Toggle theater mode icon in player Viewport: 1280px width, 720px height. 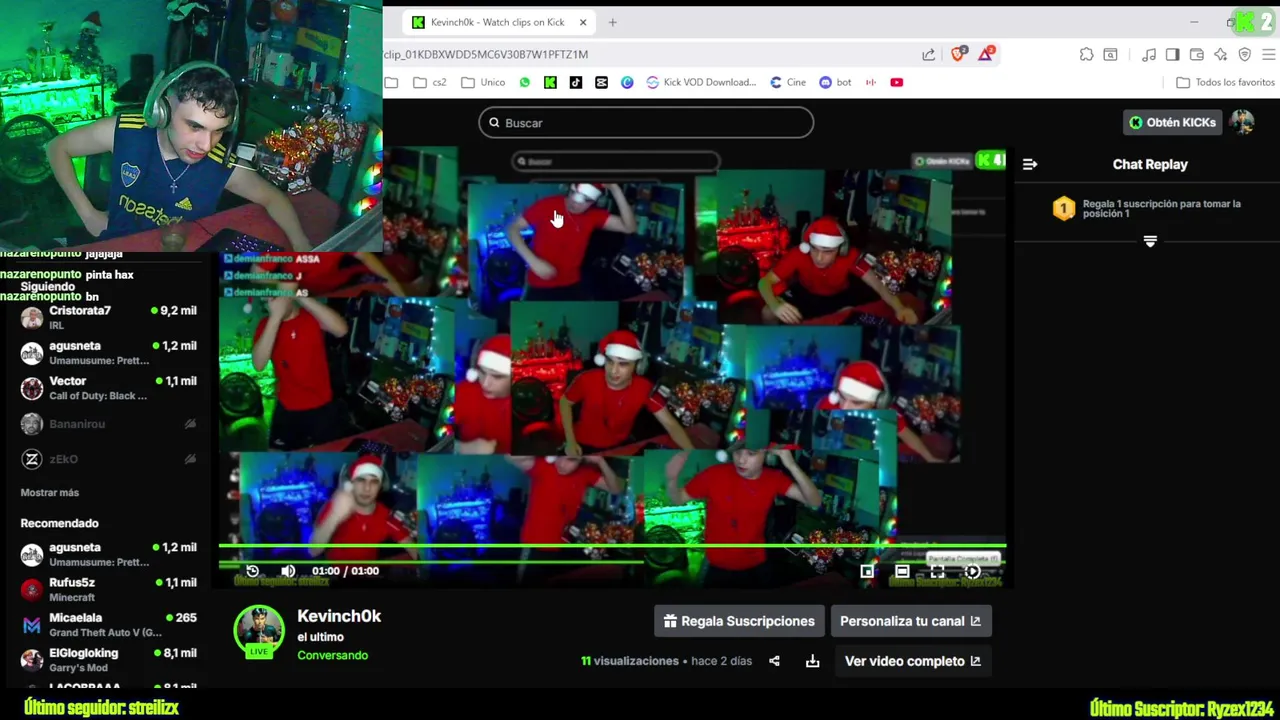(902, 571)
